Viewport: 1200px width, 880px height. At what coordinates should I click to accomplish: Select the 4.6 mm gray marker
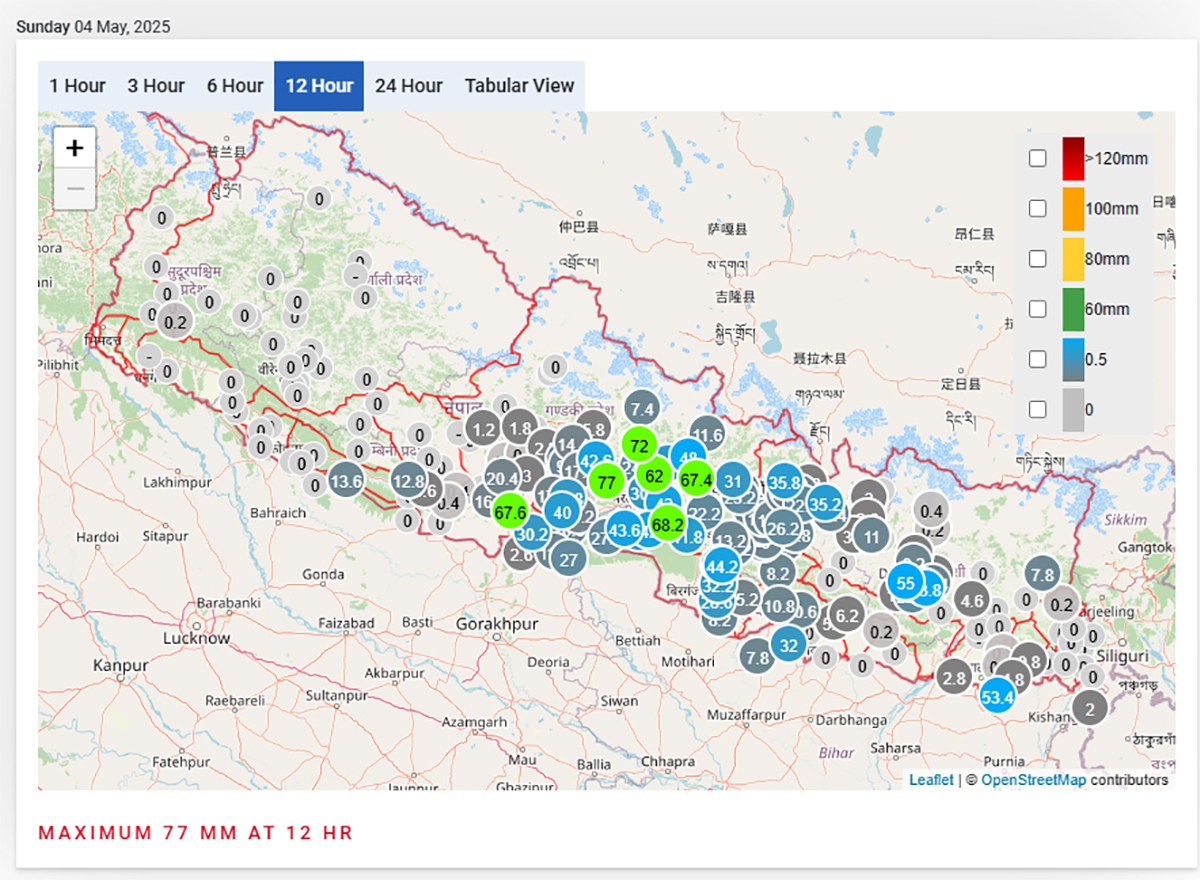(971, 601)
